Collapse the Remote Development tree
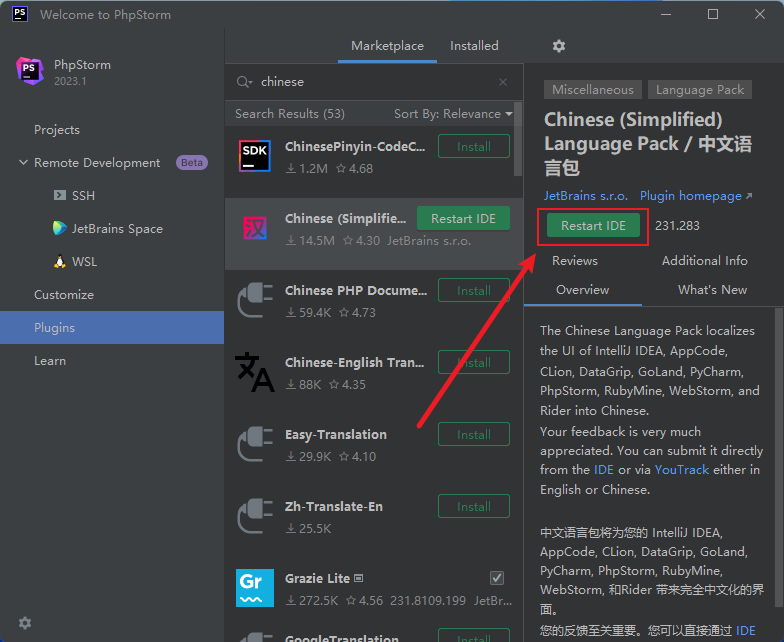This screenshot has height=642, width=784. click(x=23, y=162)
